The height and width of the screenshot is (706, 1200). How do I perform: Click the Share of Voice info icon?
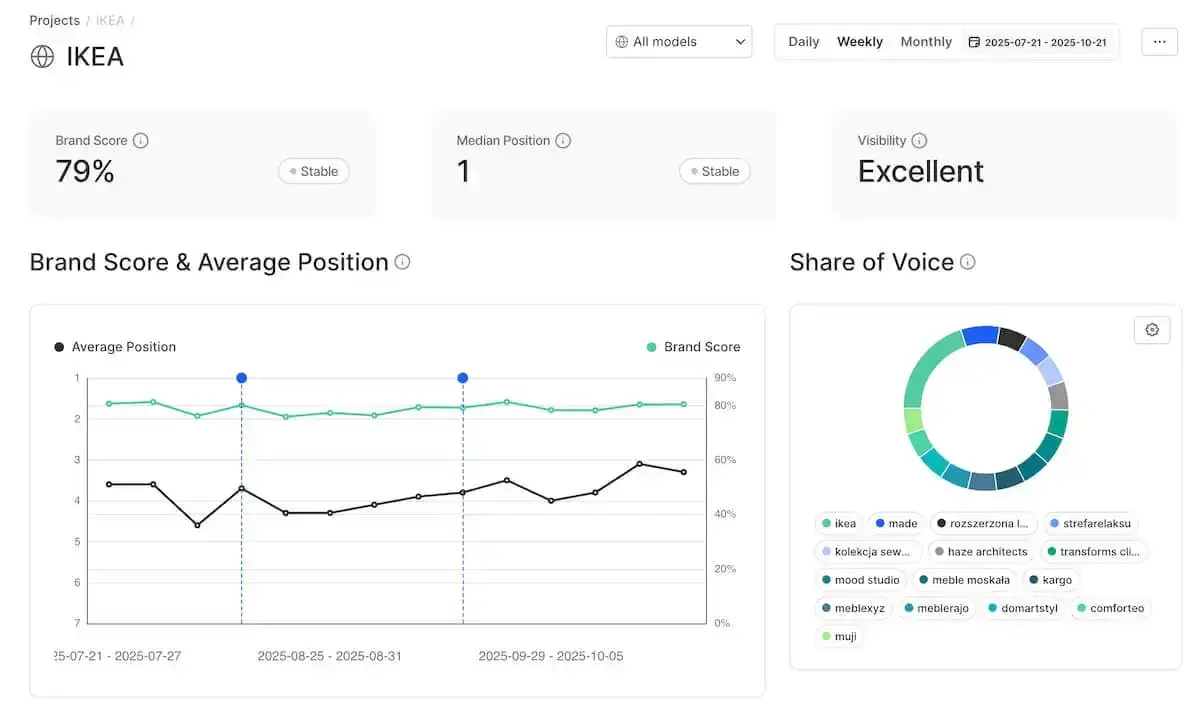click(x=967, y=262)
